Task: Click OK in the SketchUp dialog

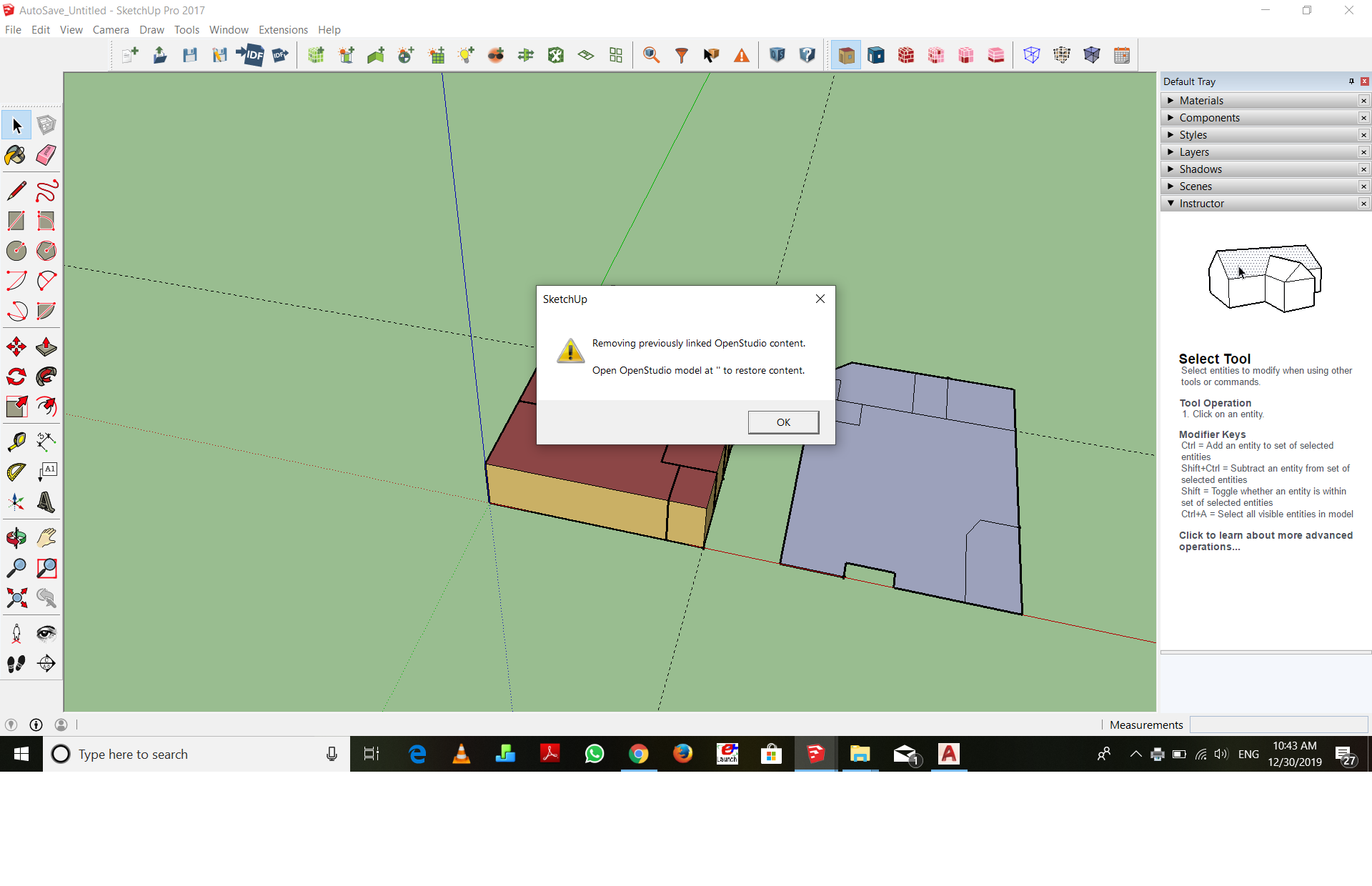Action: pos(783,422)
